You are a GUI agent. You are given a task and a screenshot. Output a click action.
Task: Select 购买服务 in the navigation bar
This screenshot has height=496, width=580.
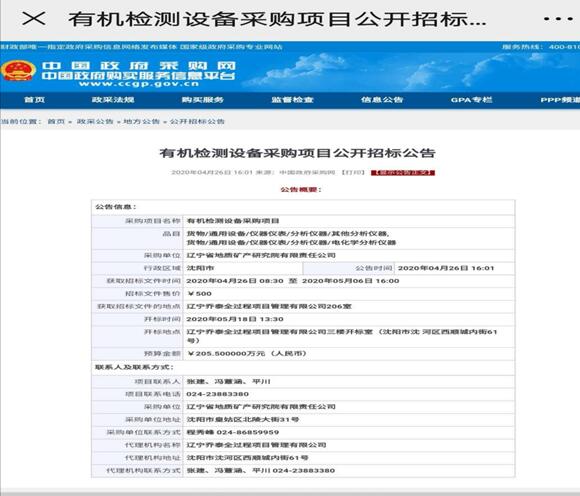203,100
